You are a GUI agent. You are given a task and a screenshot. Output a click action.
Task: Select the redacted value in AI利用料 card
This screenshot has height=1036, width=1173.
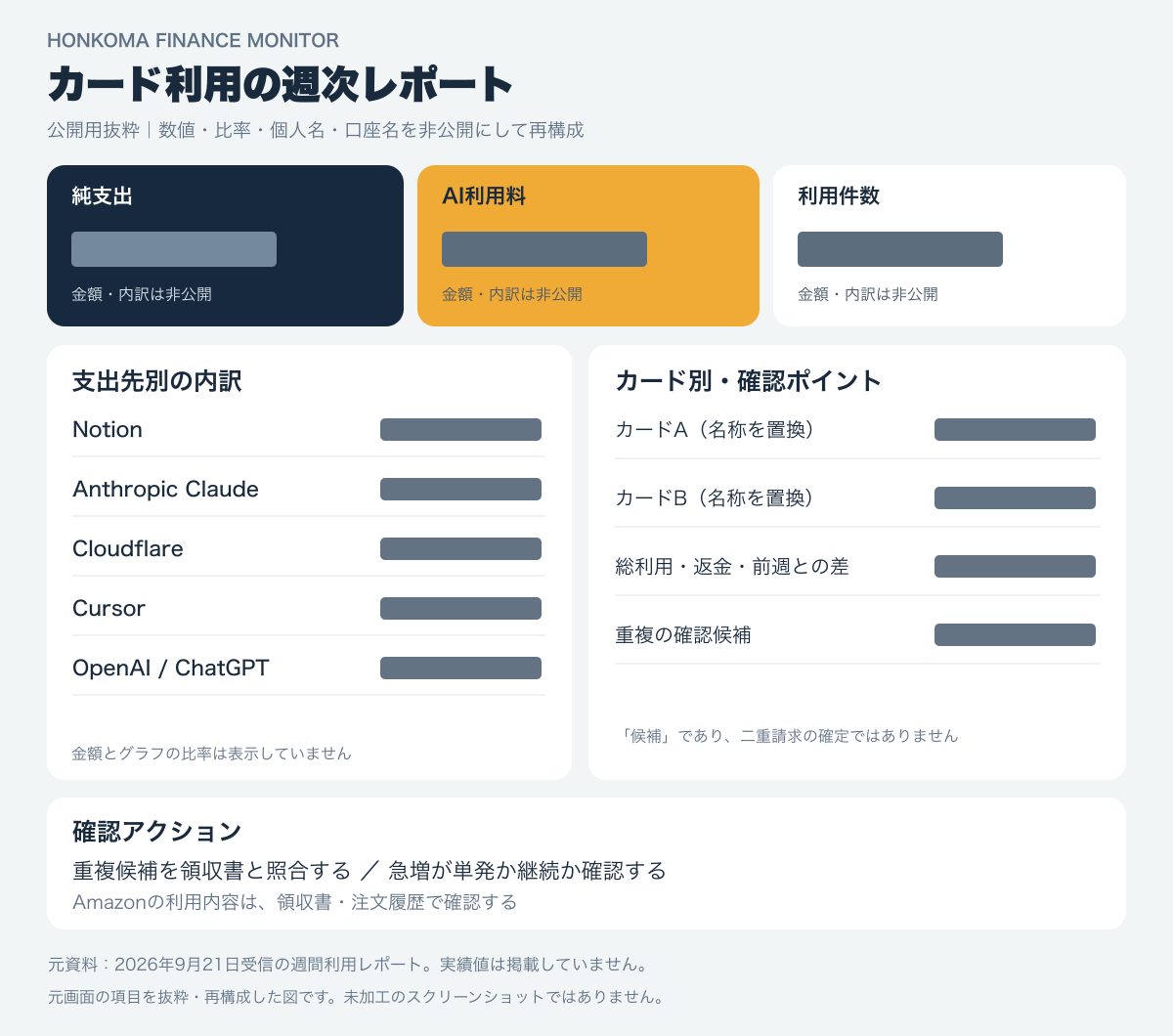(x=544, y=249)
